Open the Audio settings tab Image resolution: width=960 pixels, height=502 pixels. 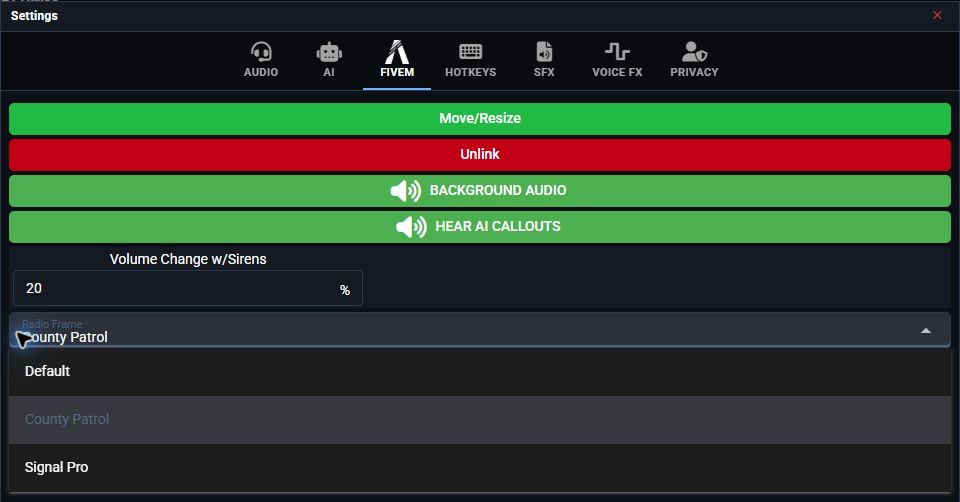pyautogui.click(x=261, y=60)
